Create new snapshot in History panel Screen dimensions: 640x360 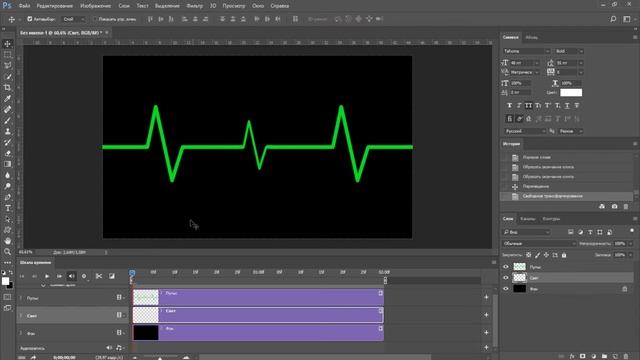pos(614,207)
